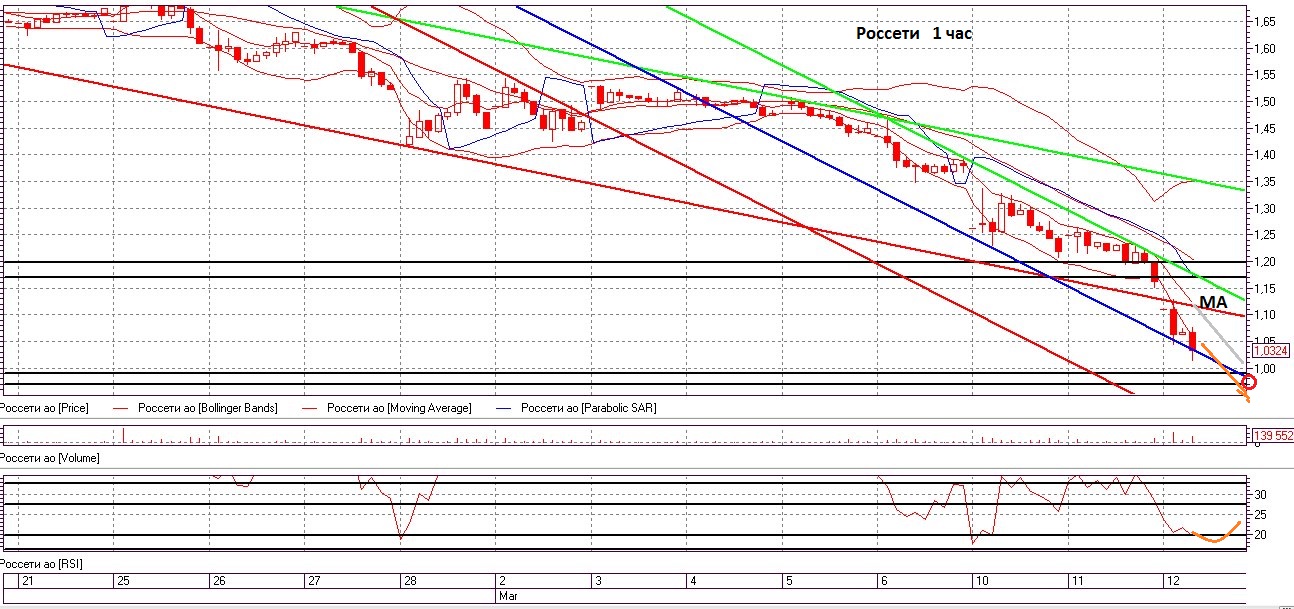Click the 1,60 price axis label
The image size is (1294, 609).
(x=1263, y=48)
